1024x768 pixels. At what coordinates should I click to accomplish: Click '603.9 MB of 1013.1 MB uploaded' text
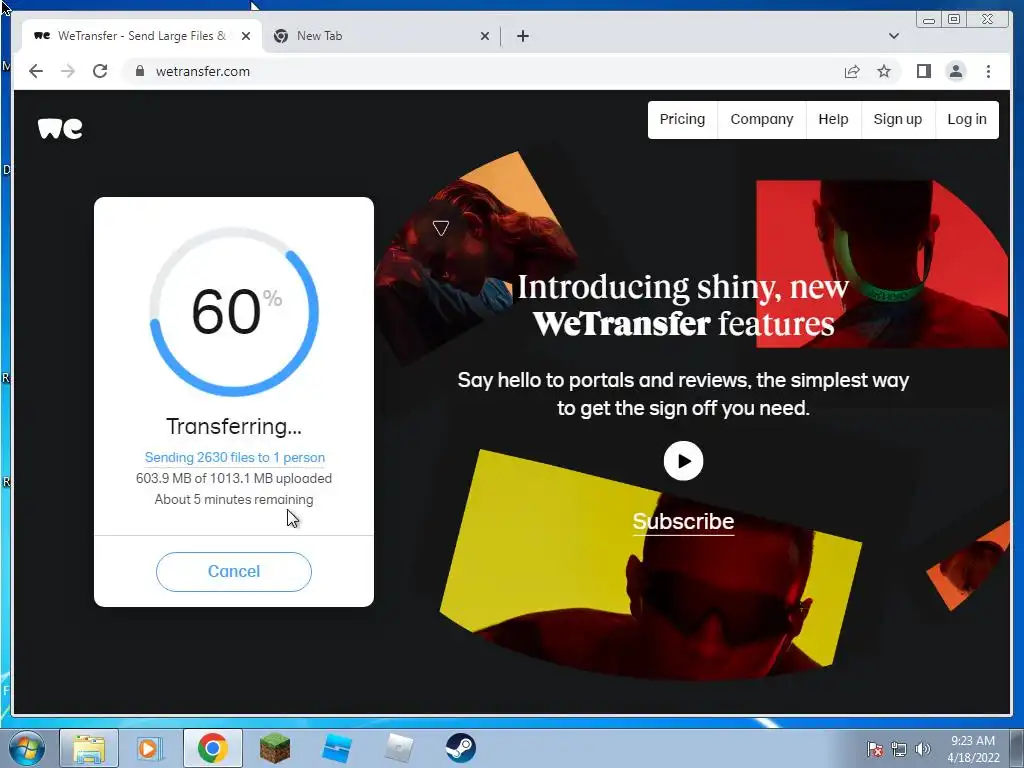coord(234,478)
